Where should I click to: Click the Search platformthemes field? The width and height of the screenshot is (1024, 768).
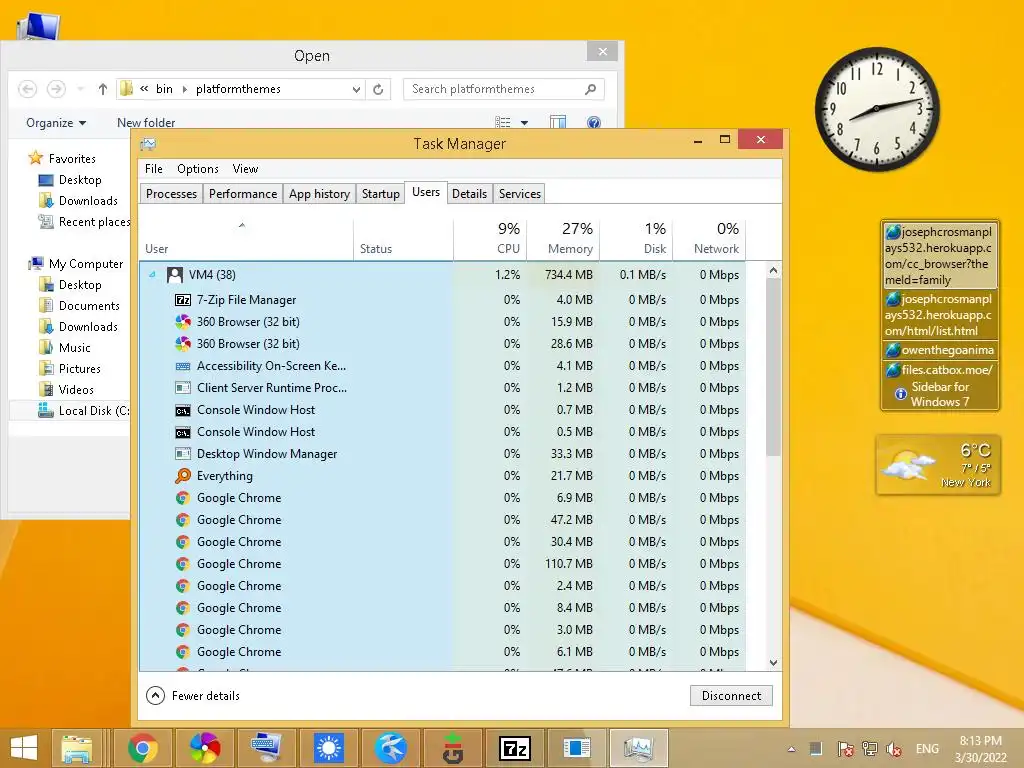(504, 89)
